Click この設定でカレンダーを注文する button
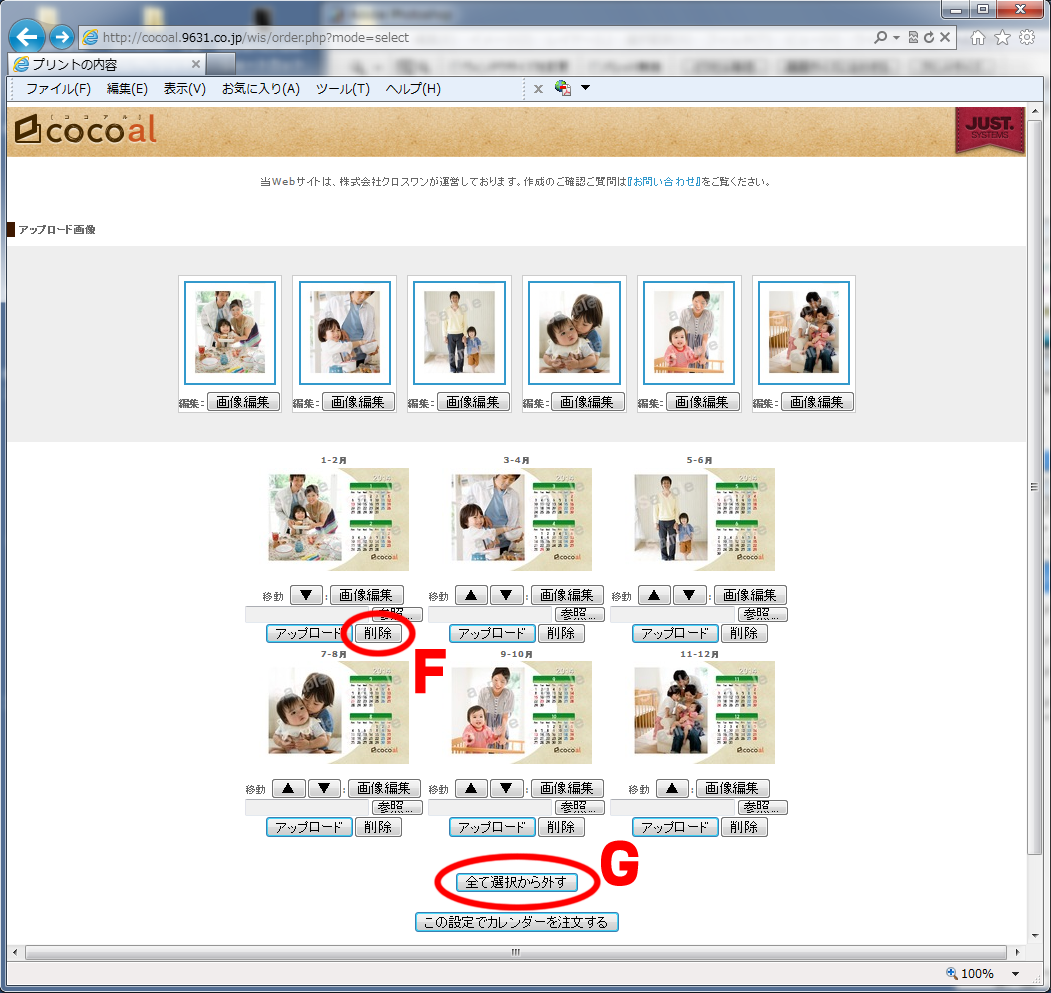The height and width of the screenshot is (993, 1051). [516, 922]
